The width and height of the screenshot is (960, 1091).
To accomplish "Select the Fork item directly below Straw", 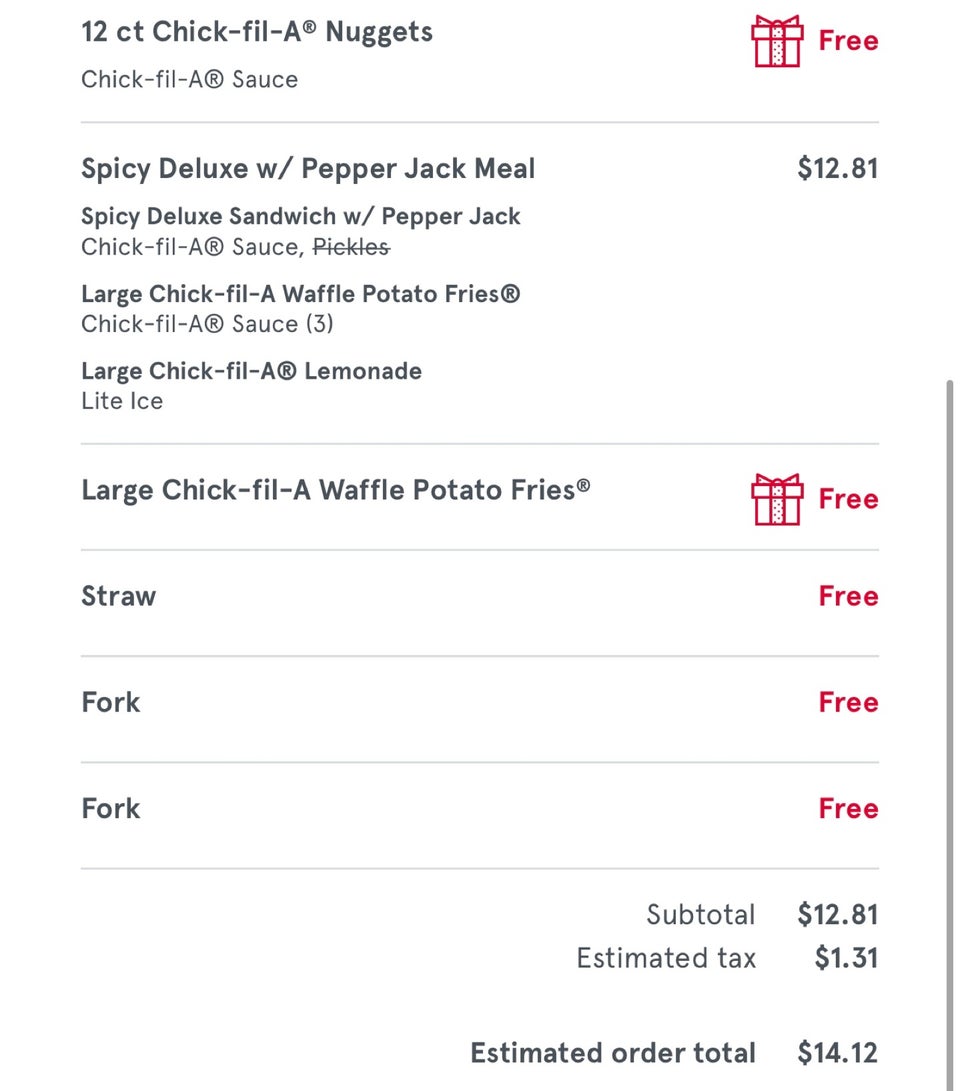I will pyautogui.click(x=111, y=702).
